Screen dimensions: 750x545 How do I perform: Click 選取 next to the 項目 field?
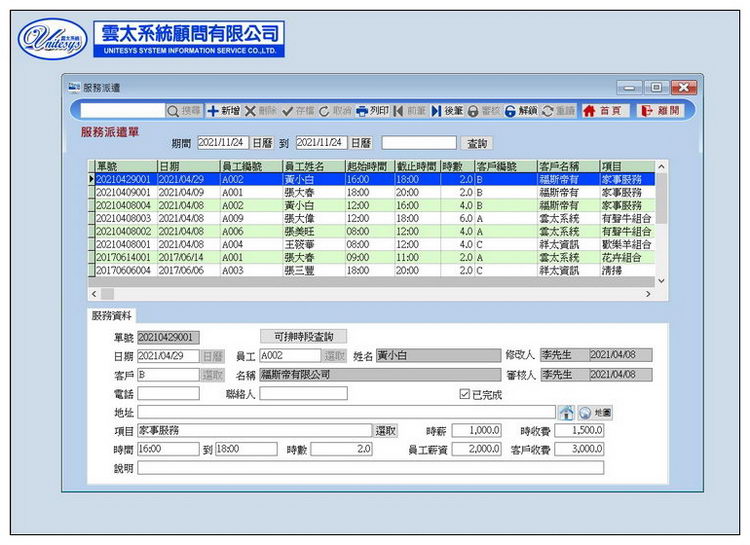(386, 431)
